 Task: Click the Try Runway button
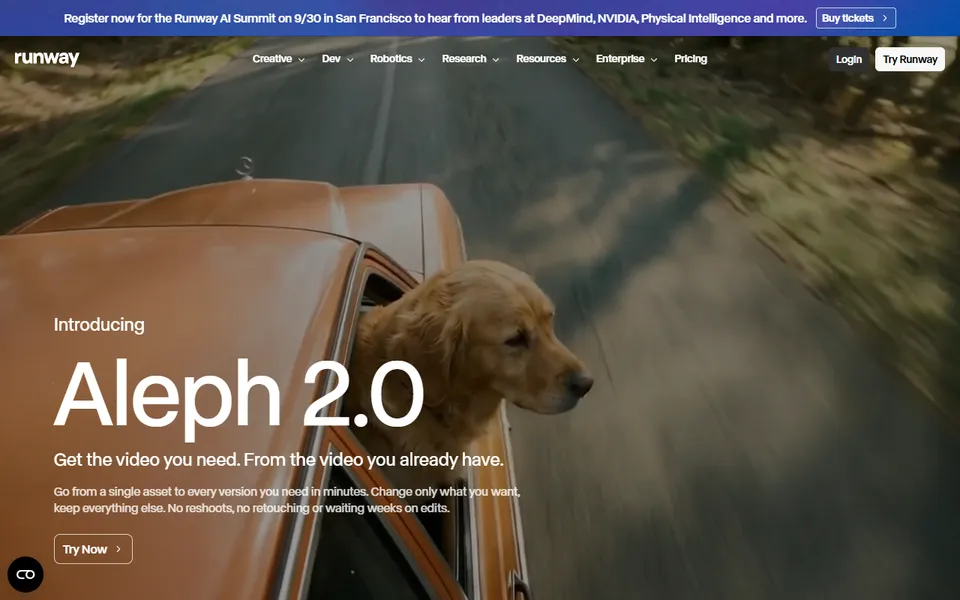pos(910,59)
